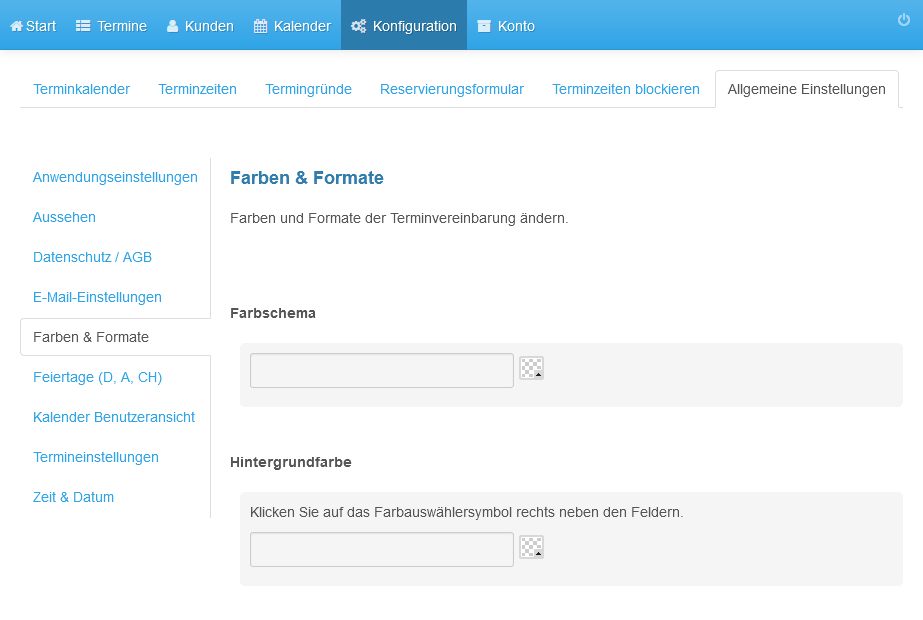Open the Termingründe tab
The height and width of the screenshot is (620, 923).
pos(308,89)
